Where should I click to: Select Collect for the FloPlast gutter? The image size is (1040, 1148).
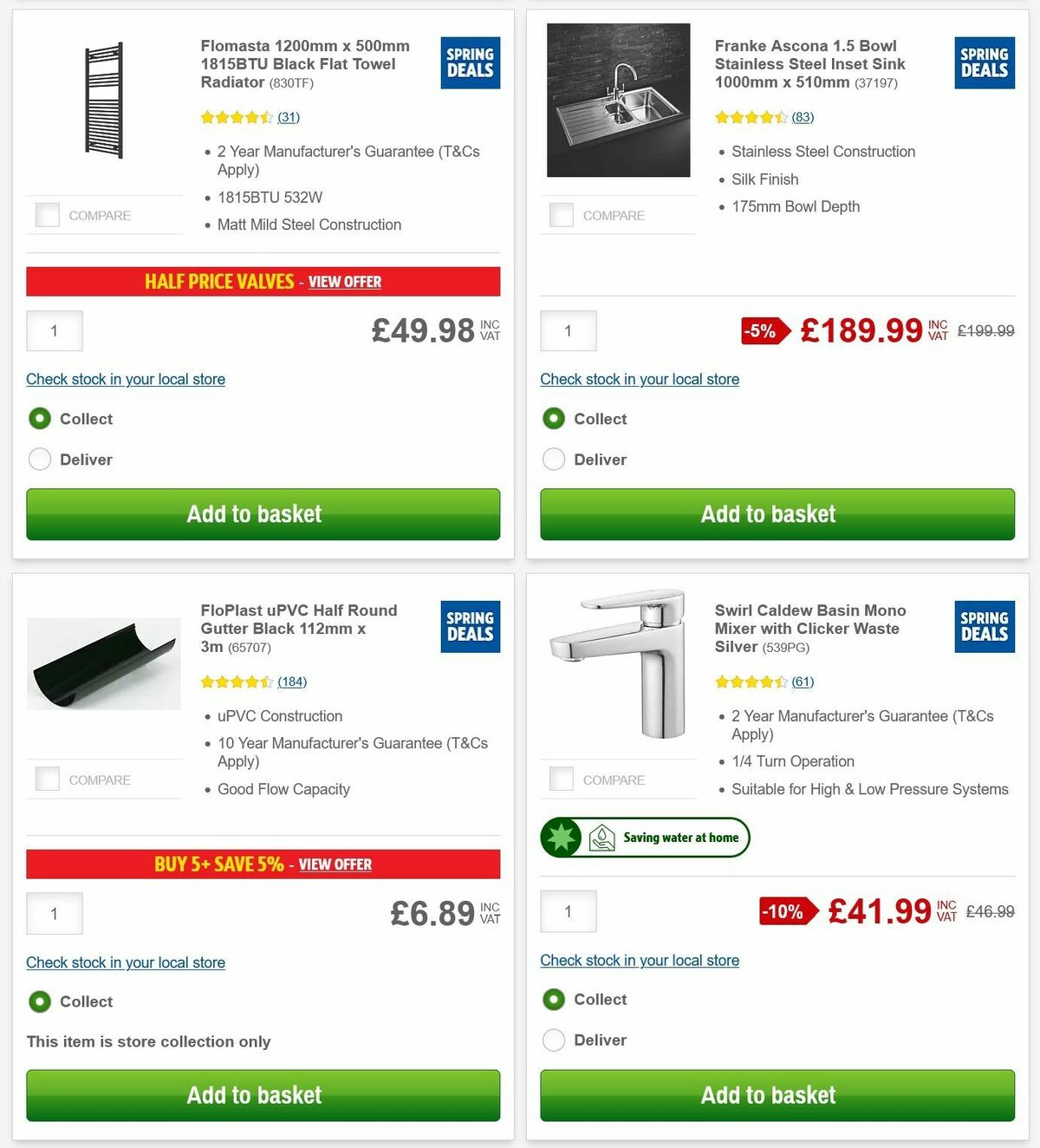pos(40,1001)
